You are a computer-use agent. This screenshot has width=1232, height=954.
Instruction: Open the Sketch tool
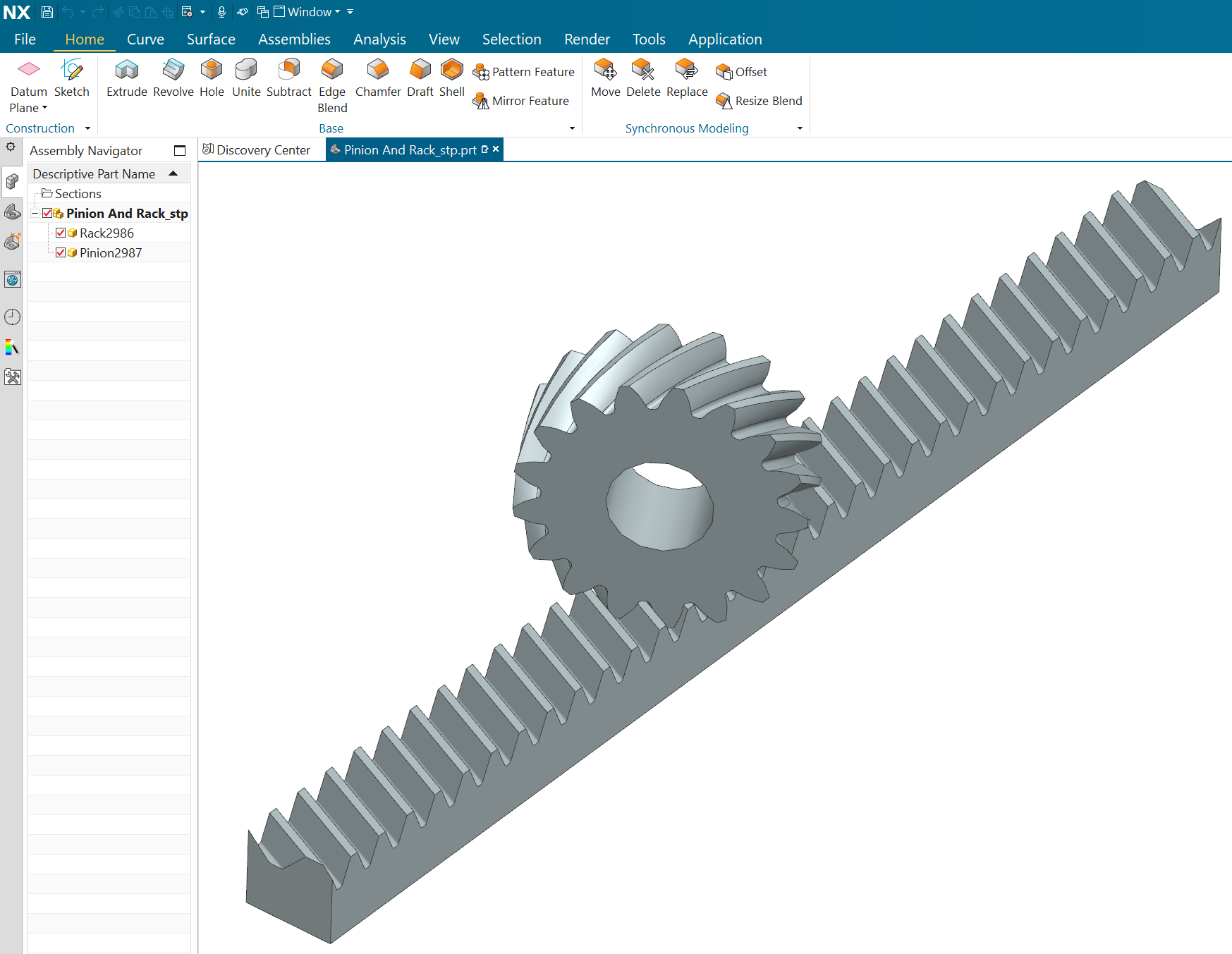[x=72, y=78]
